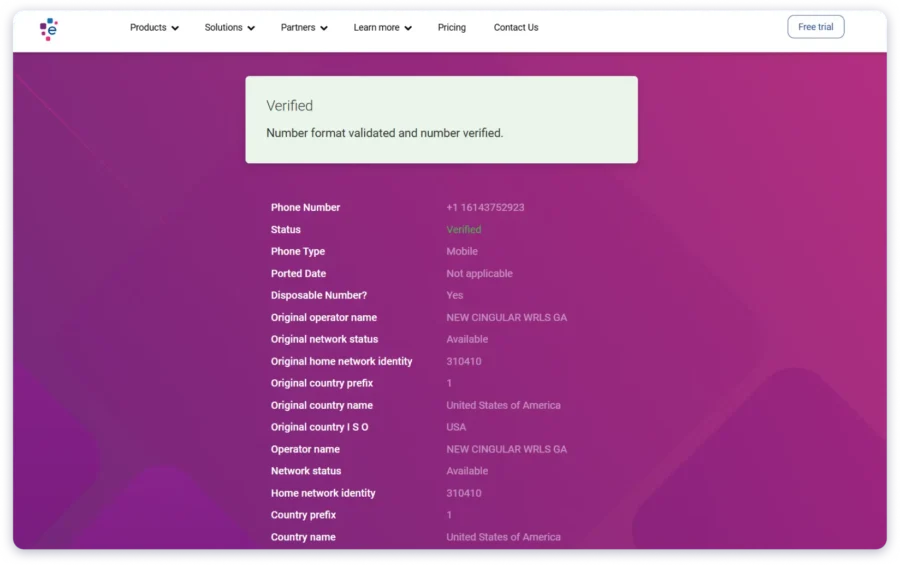Click the green Verified status value
The width and height of the screenshot is (900, 565).
[464, 230]
